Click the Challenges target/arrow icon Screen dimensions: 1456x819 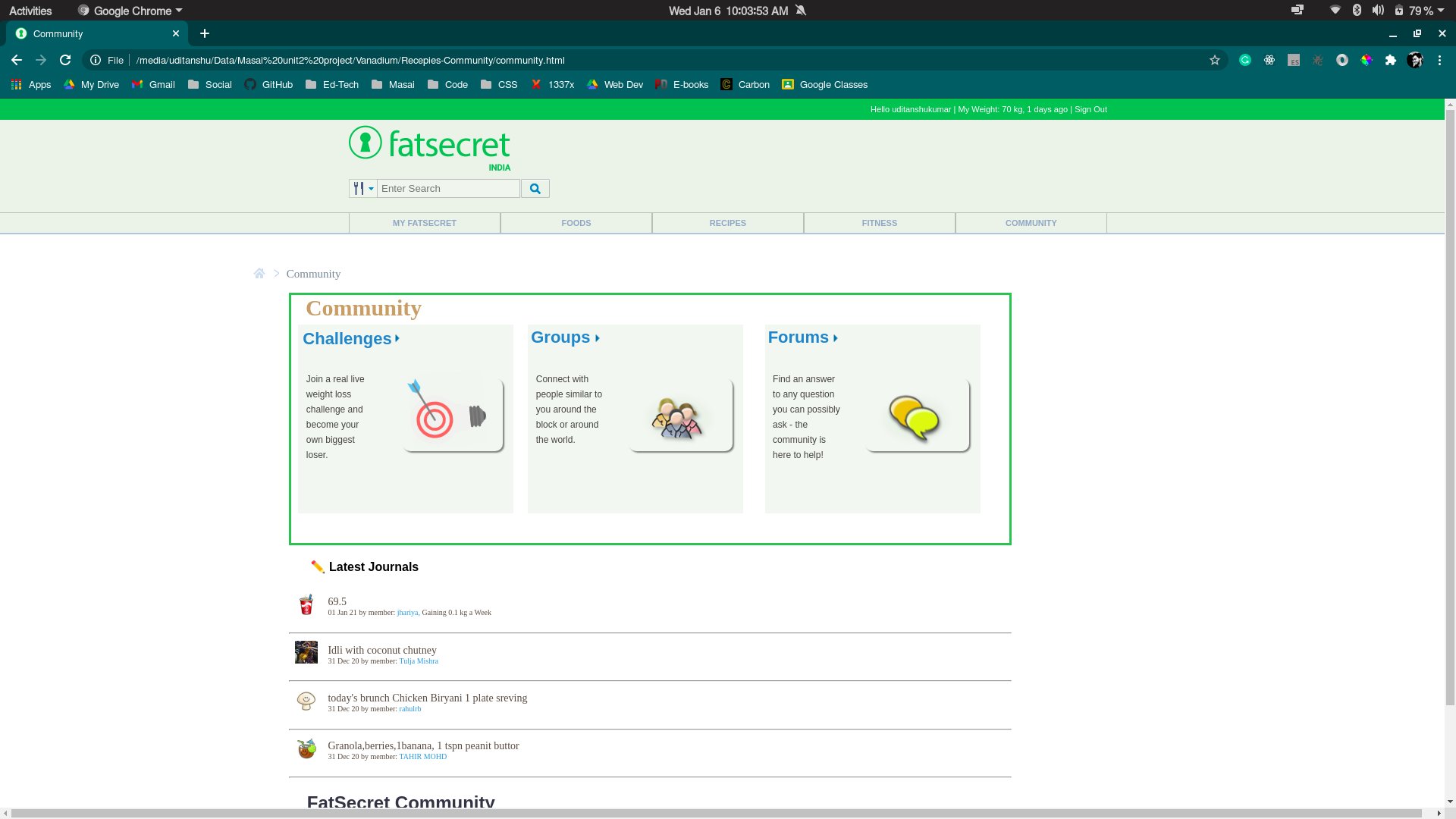(x=434, y=415)
